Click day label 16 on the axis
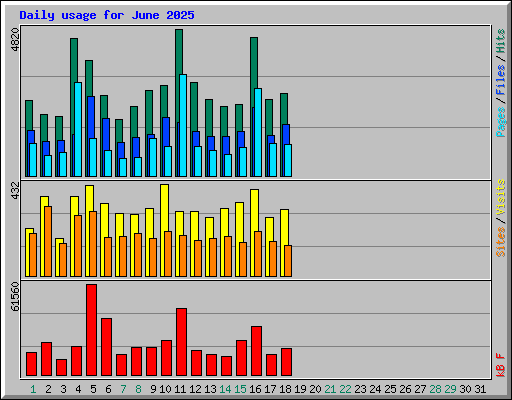Screen dimensions: 512x400 coord(255,389)
